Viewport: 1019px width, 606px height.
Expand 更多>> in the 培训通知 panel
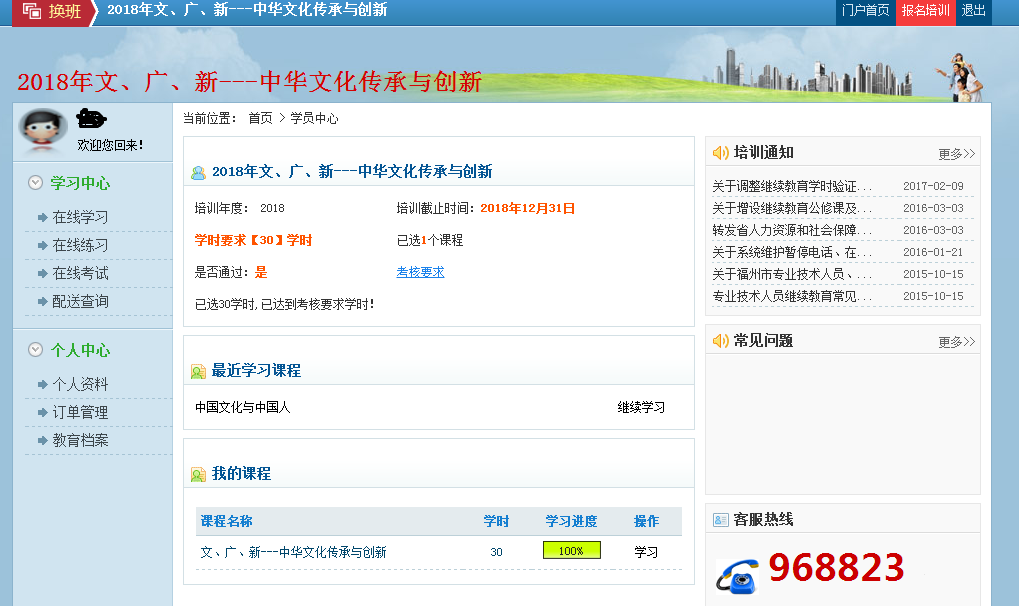[956, 154]
